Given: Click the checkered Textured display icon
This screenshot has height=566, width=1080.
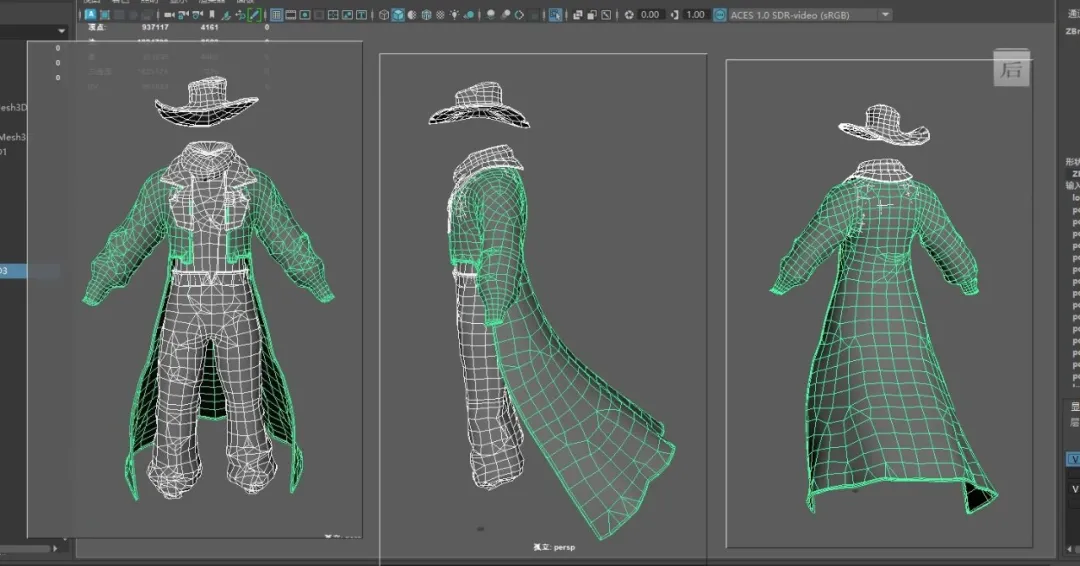Looking at the screenshot, I should click(x=440, y=14).
